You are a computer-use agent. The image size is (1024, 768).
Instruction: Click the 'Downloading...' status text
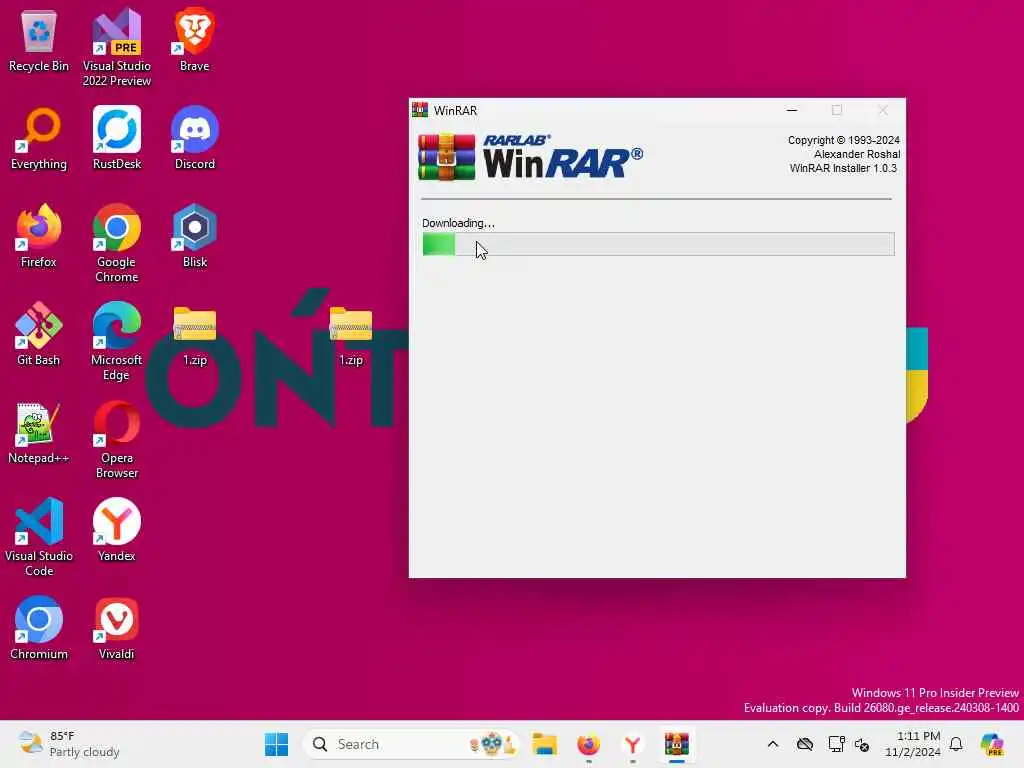coord(458,223)
